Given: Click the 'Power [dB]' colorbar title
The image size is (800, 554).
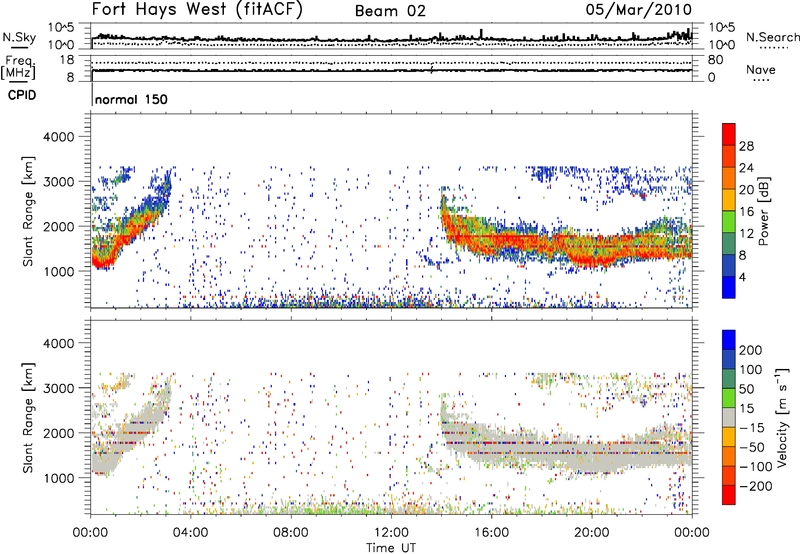Looking at the screenshot, I should [763, 211].
